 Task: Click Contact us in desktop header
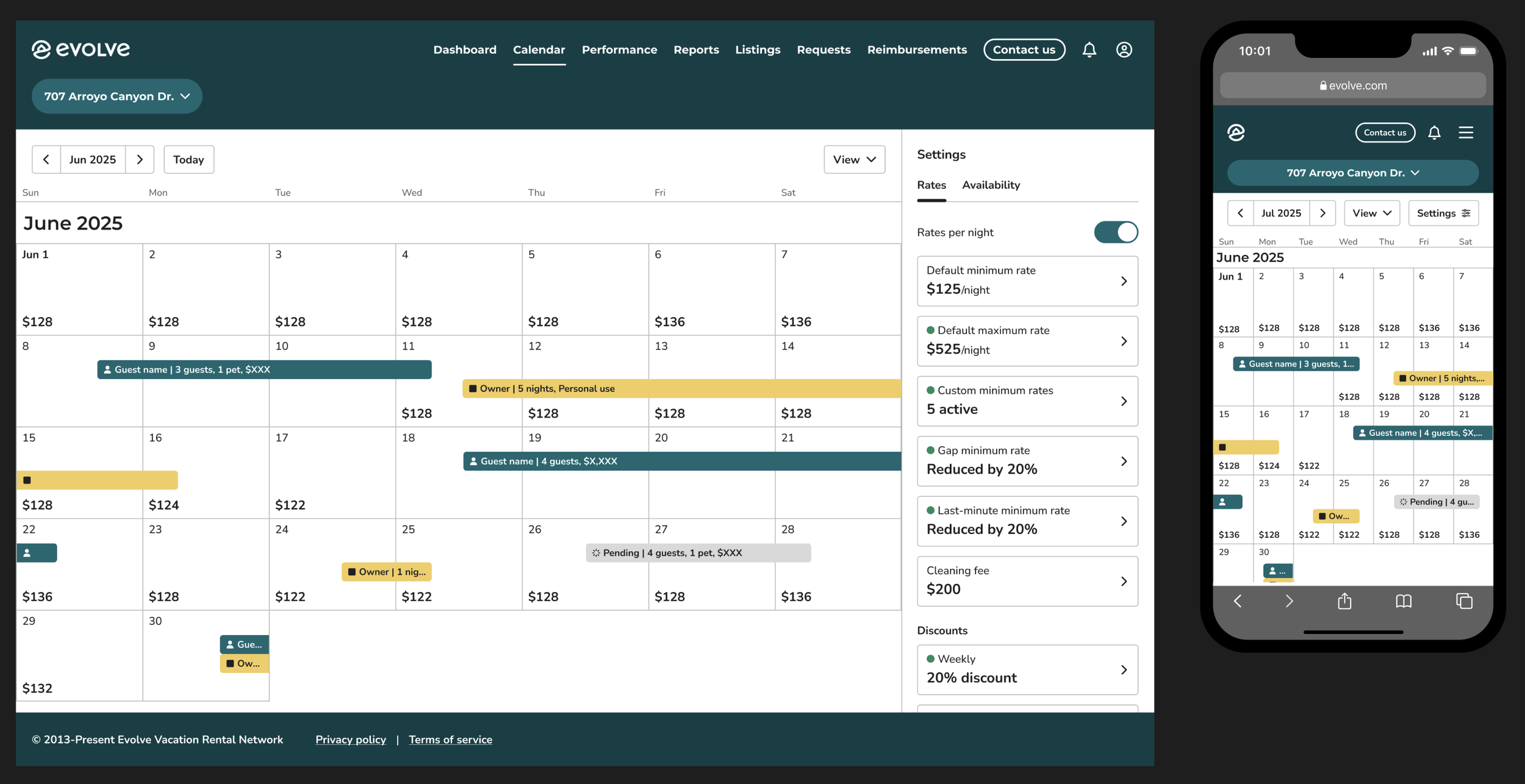coord(1024,50)
